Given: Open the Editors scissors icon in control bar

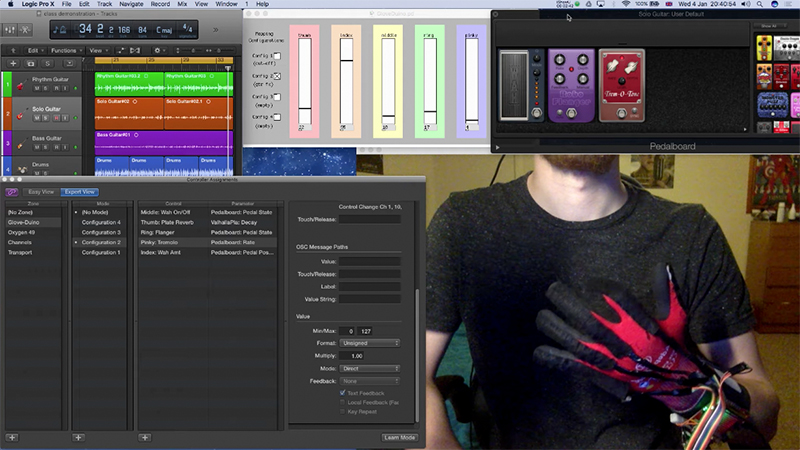Looking at the screenshot, I should pos(24,30).
